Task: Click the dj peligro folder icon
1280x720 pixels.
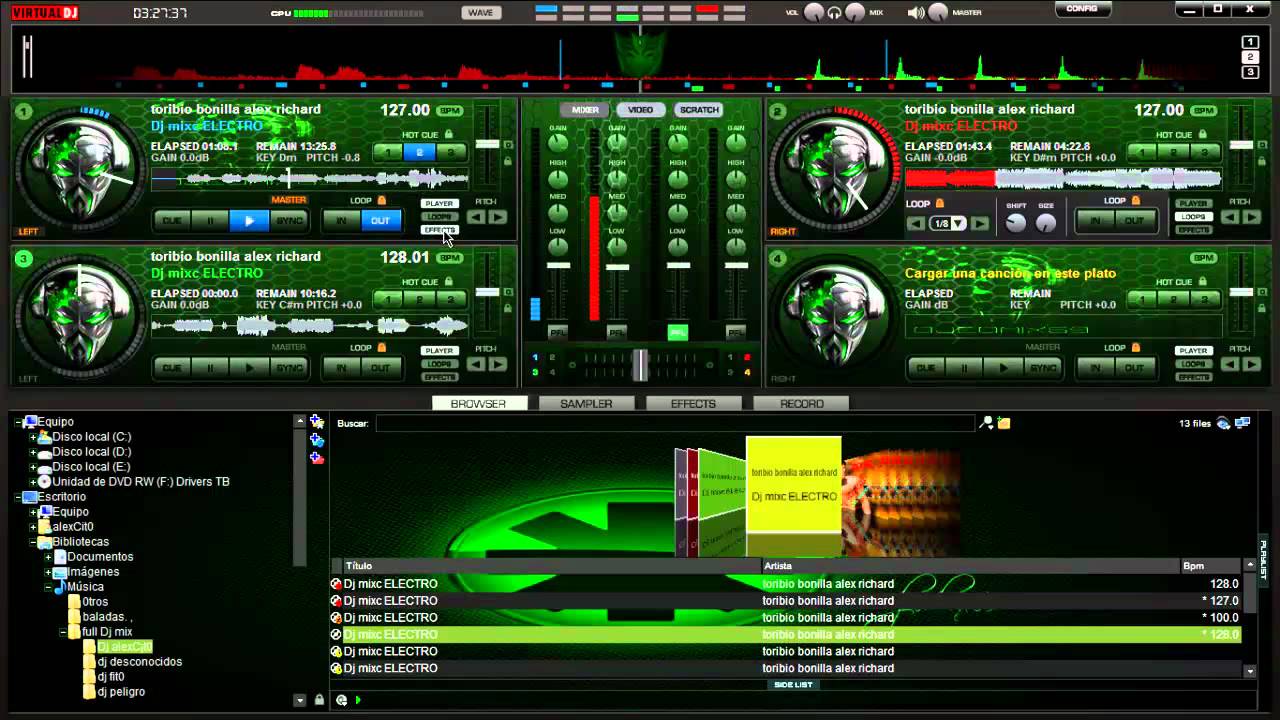Action: coord(90,692)
